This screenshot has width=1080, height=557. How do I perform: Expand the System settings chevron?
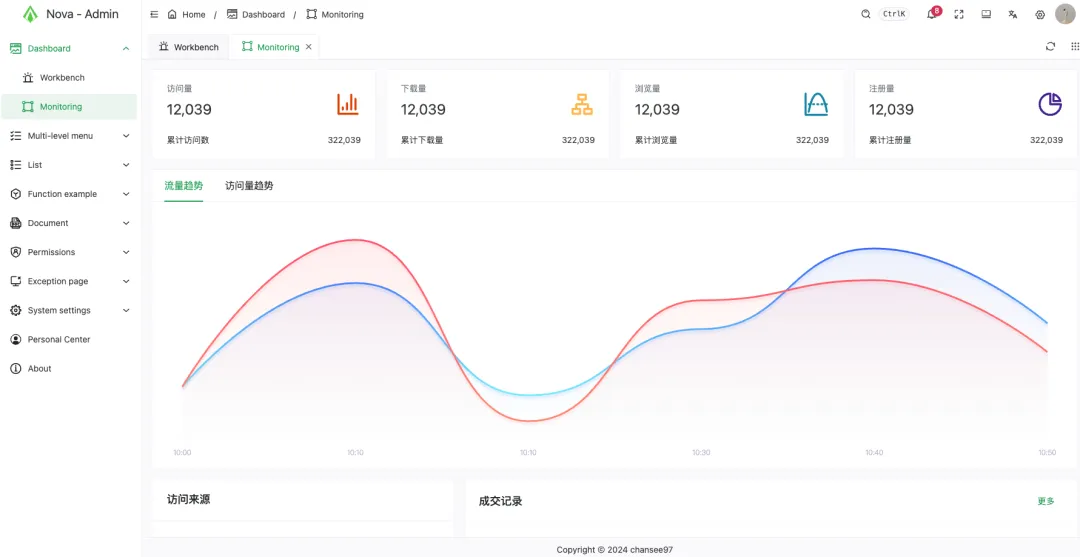pos(126,311)
